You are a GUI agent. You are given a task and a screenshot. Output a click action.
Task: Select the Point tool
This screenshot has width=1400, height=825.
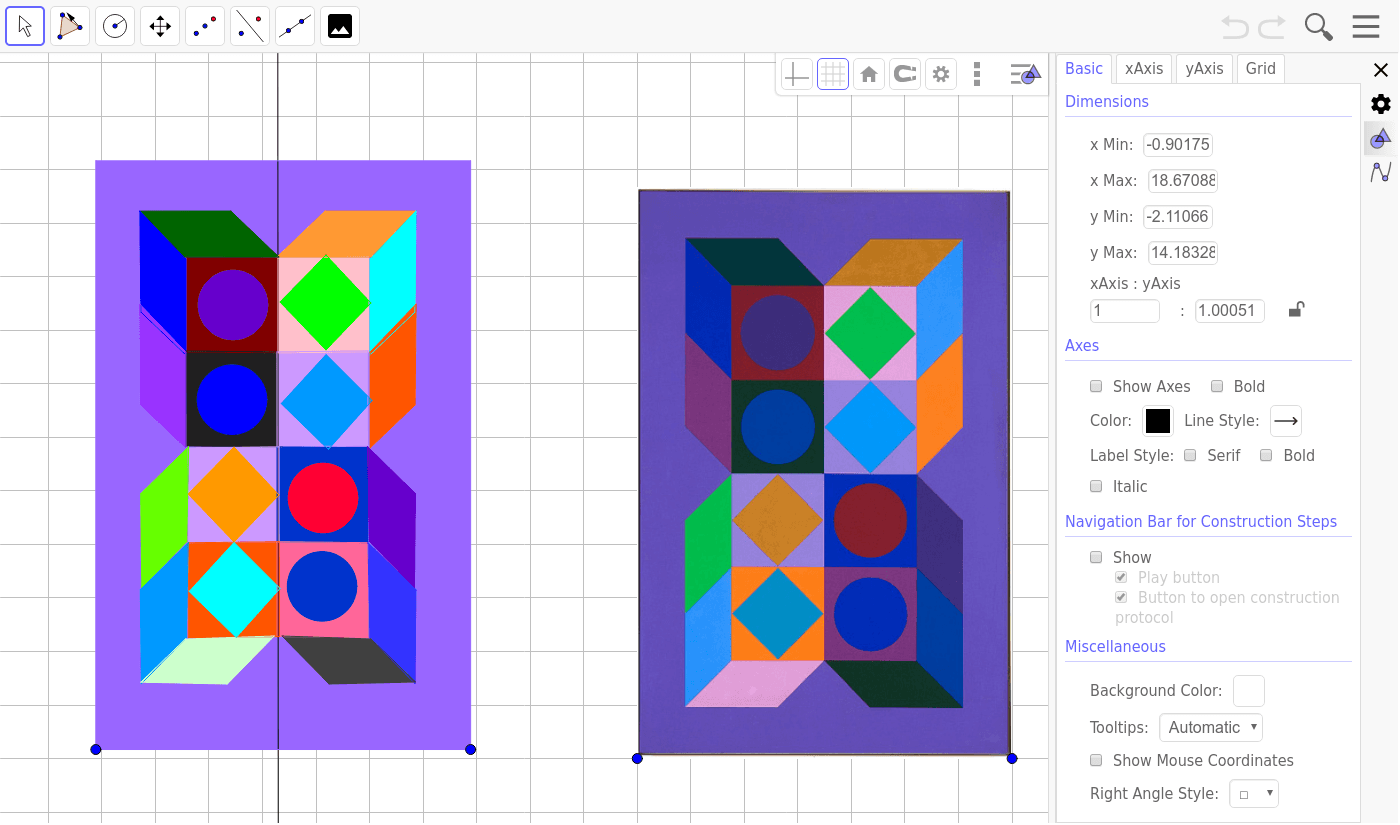pos(205,26)
